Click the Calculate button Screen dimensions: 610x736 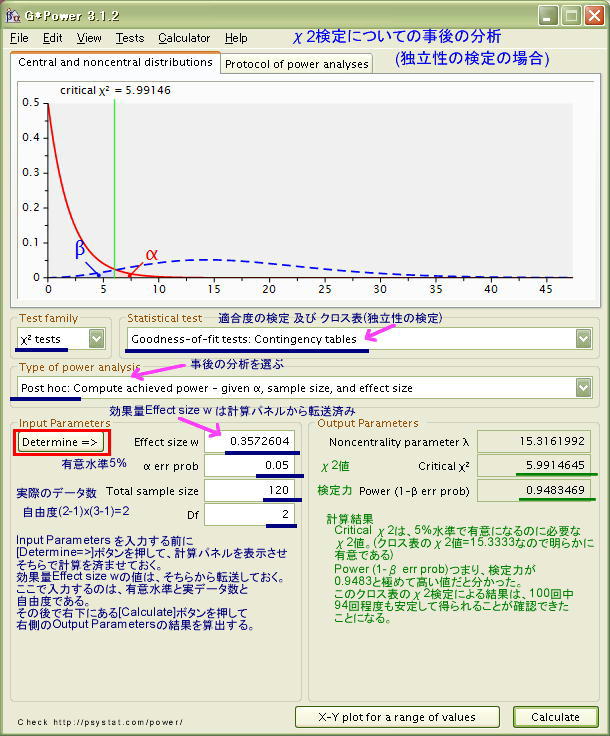pos(556,717)
